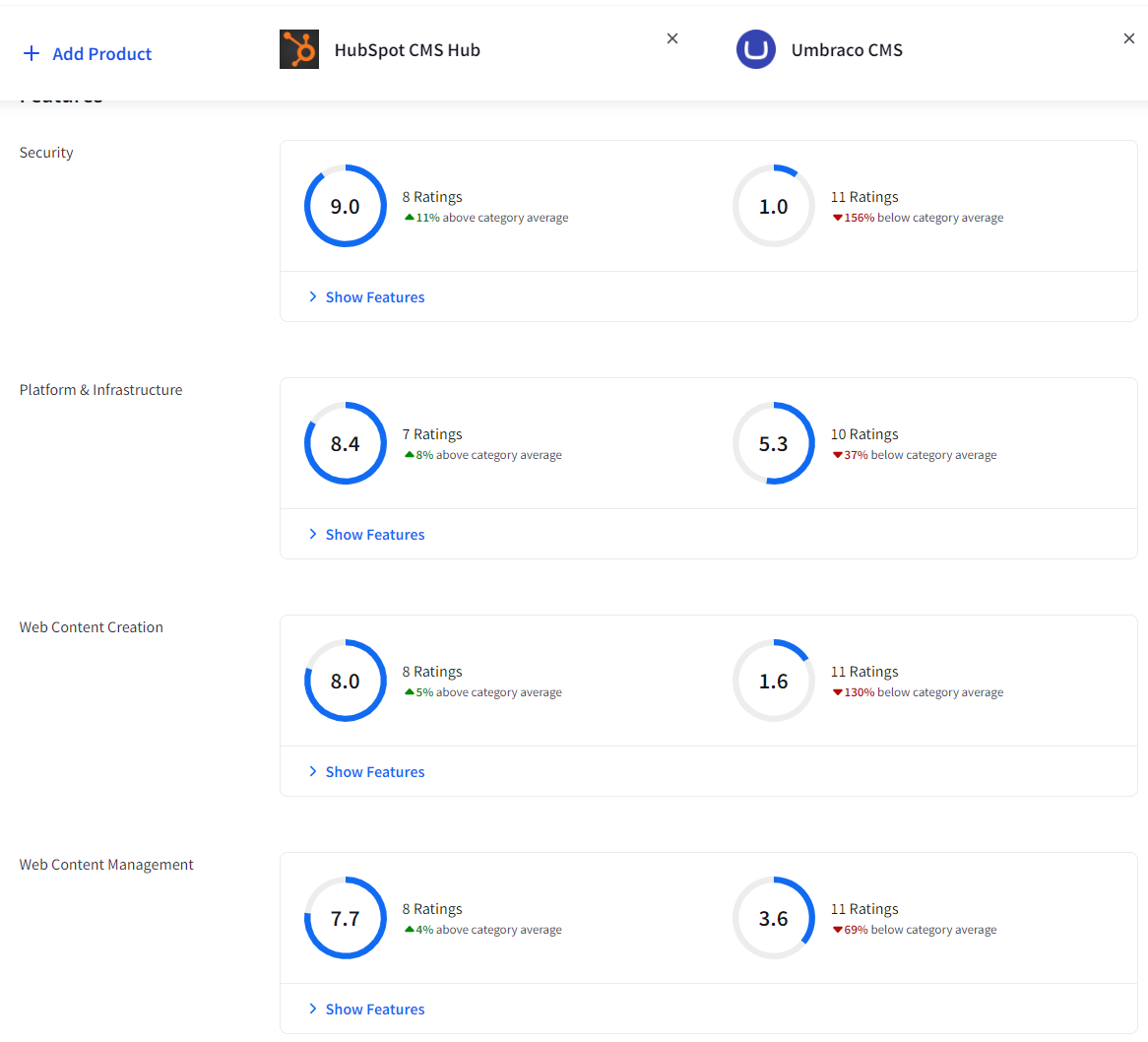Click the Umbraco CMS logo icon

click(755, 49)
